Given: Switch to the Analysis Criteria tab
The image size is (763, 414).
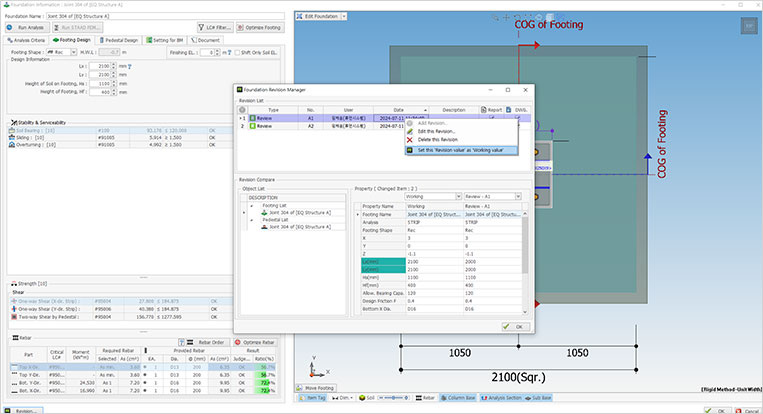Looking at the screenshot, I should (x=26, y=40).
